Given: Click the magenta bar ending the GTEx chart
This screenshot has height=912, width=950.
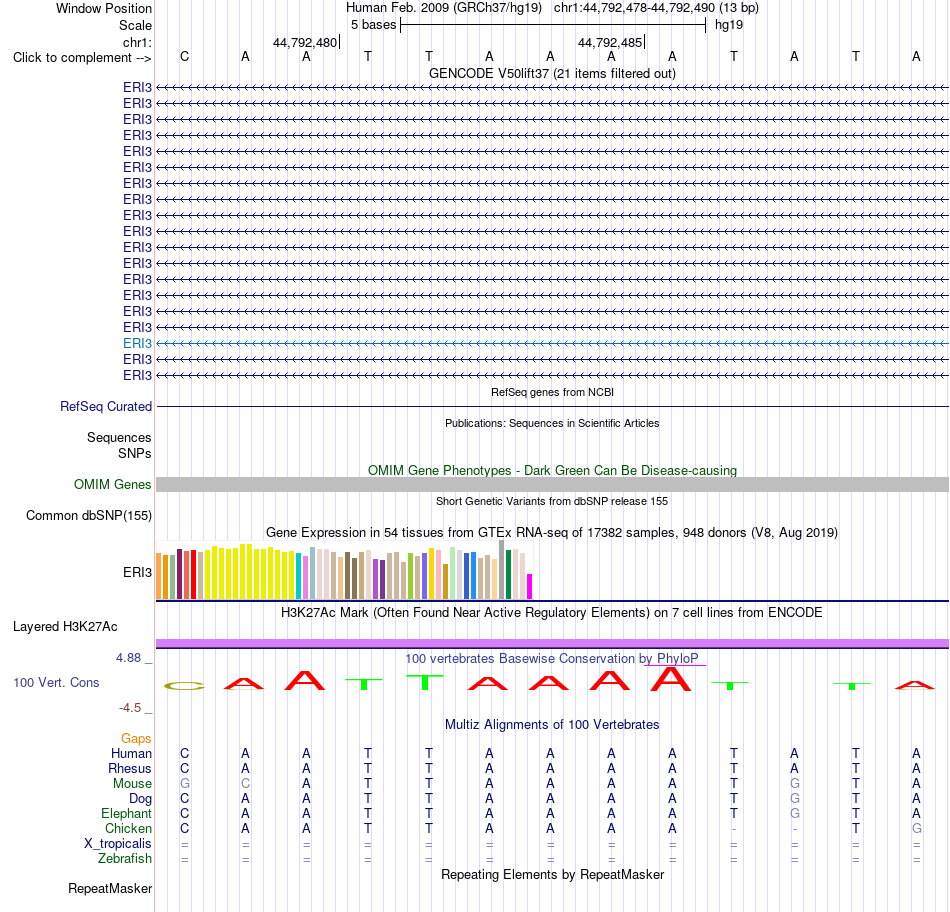Looking at the screenshot, I should (x=530, y=587).
